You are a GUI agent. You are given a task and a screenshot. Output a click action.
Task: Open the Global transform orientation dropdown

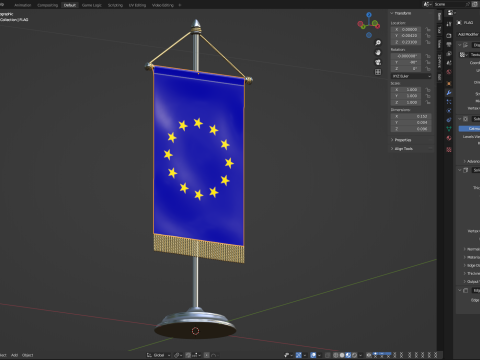tap(159, 355)
